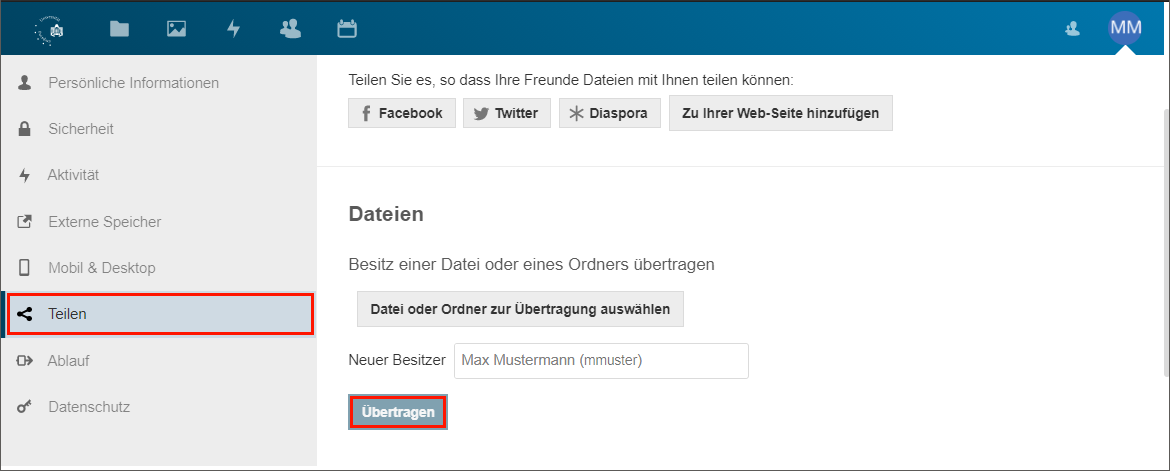Open Persönliche Informationen settings section

click(133, 83)
